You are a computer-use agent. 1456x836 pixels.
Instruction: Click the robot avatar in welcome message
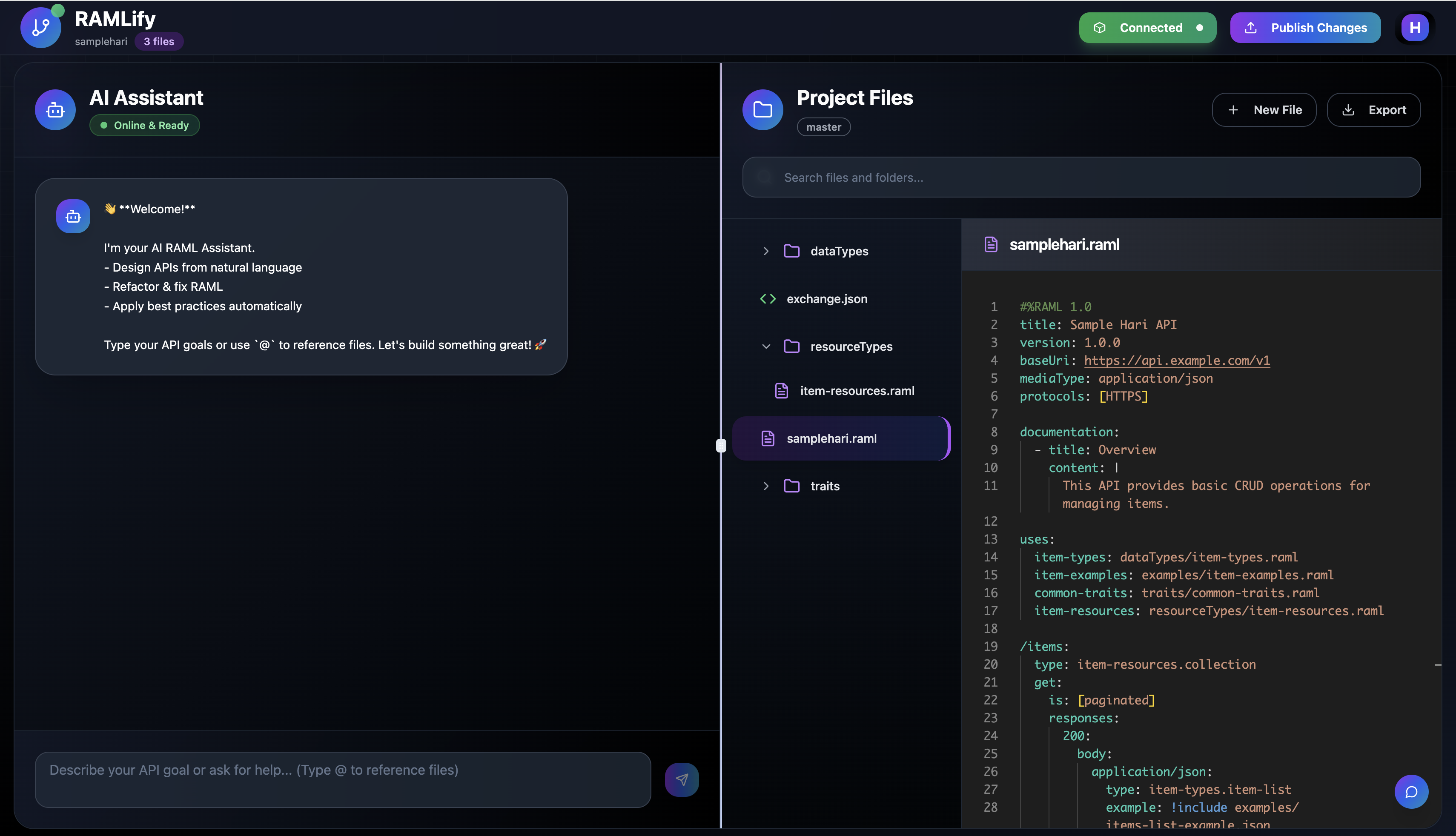(73, 217)
